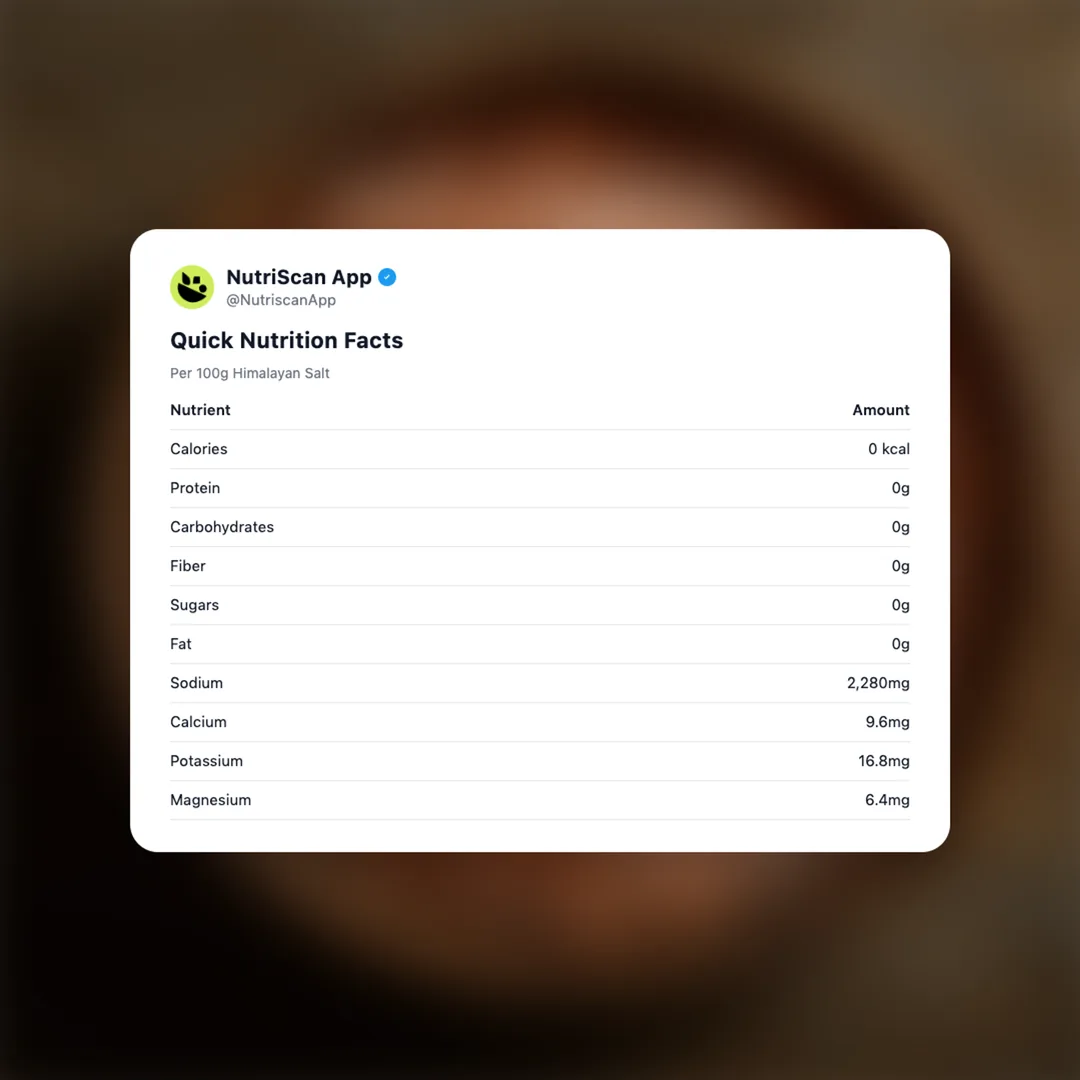Click the 16.8mg potassium value
1080x1080 pixels.
pyautogui.click(x=883, y=761)
